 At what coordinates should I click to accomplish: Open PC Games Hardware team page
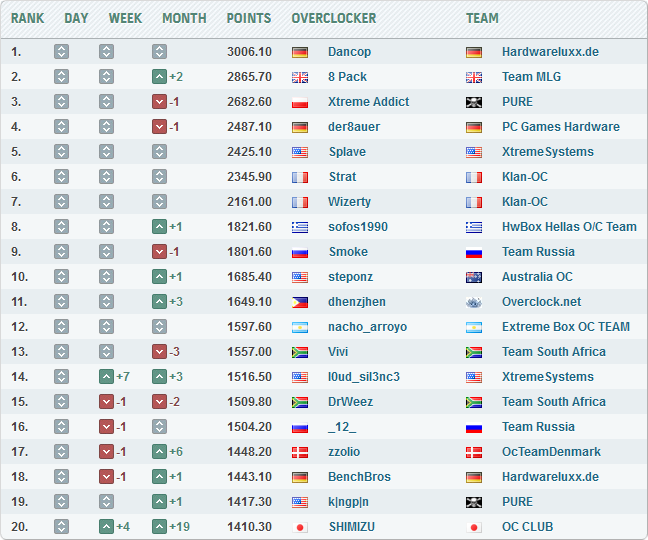561,127
